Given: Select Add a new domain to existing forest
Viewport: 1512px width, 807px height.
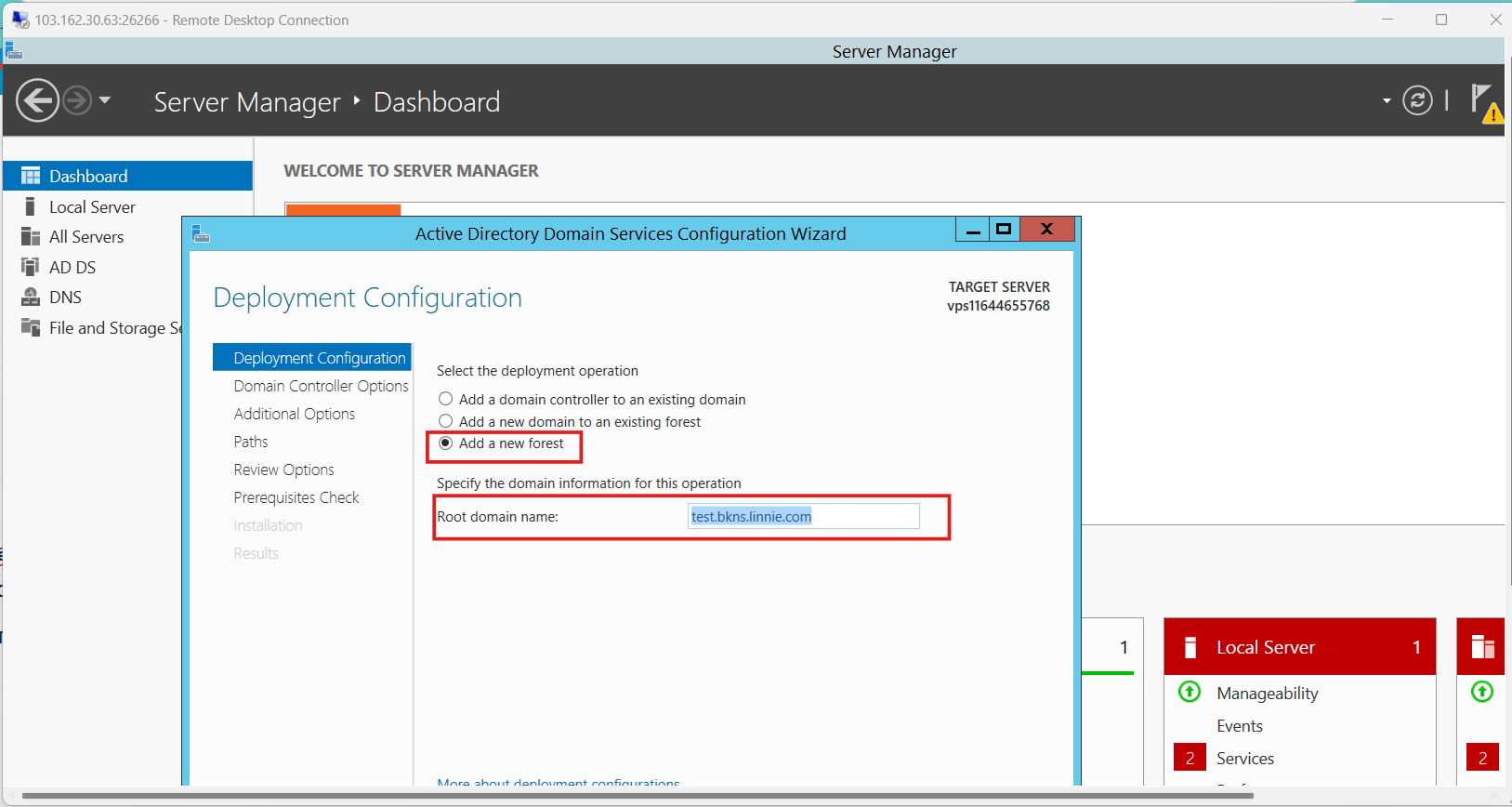Looking at the screenshot, I should click(x=446, y=421).
